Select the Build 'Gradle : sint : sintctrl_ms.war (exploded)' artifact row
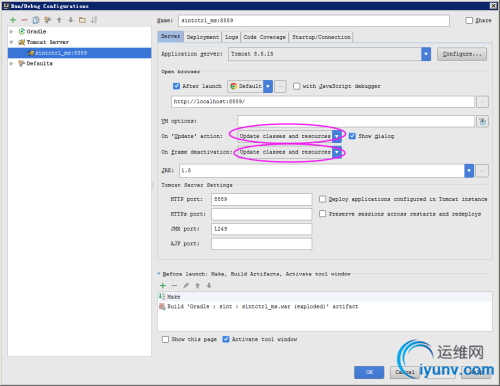Image resolution: width=500 pixels, height=386 pixels. (325, 306)
